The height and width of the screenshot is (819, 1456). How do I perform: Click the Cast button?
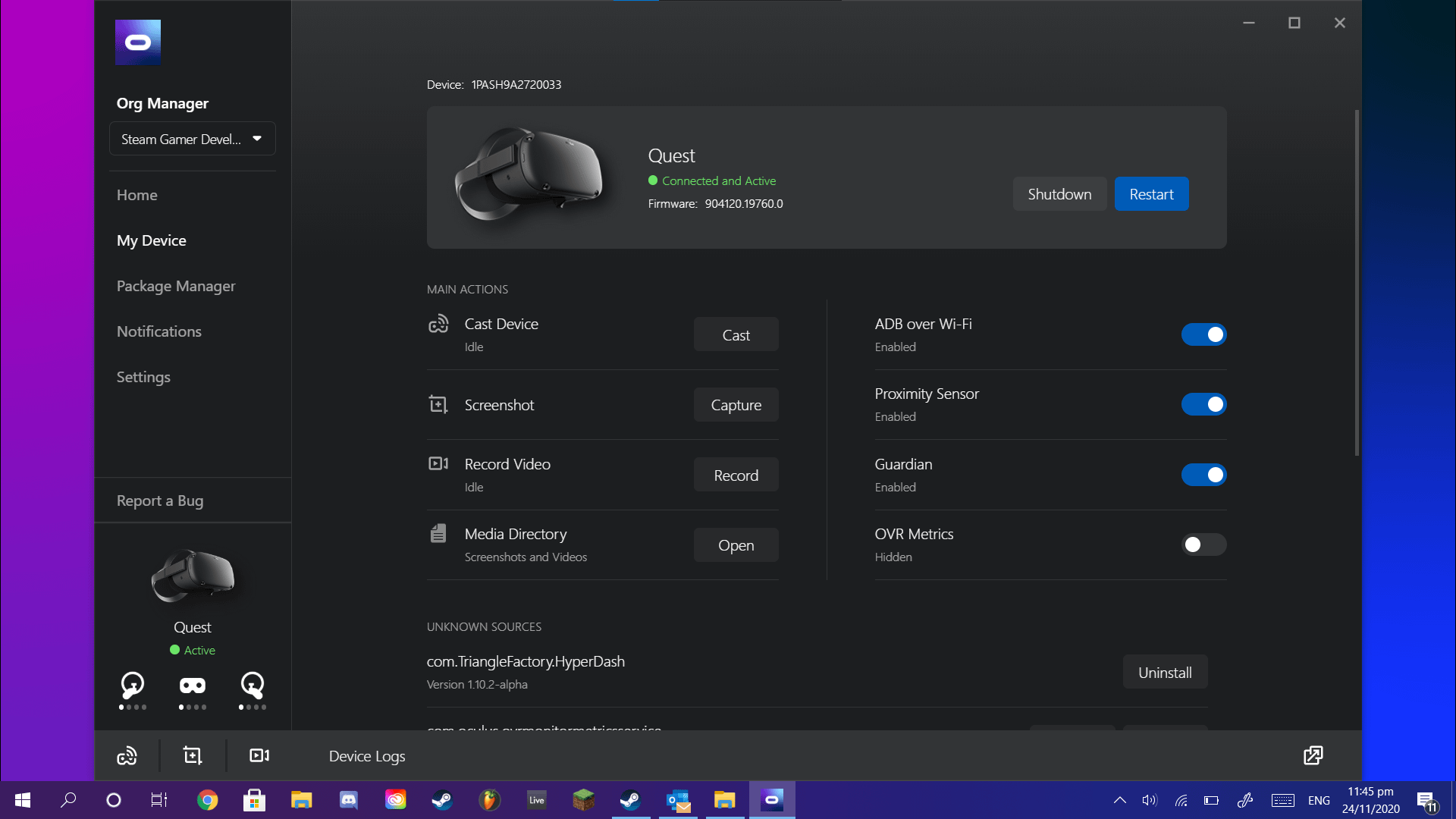tap(736, 334)
